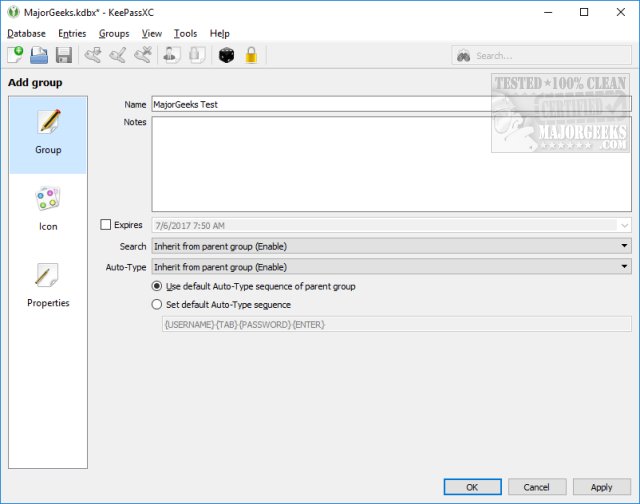Copy password to clipboard toolbar icon
This screenshot has height=504, width=640.
pyautogui.click(x=197, y=55)
